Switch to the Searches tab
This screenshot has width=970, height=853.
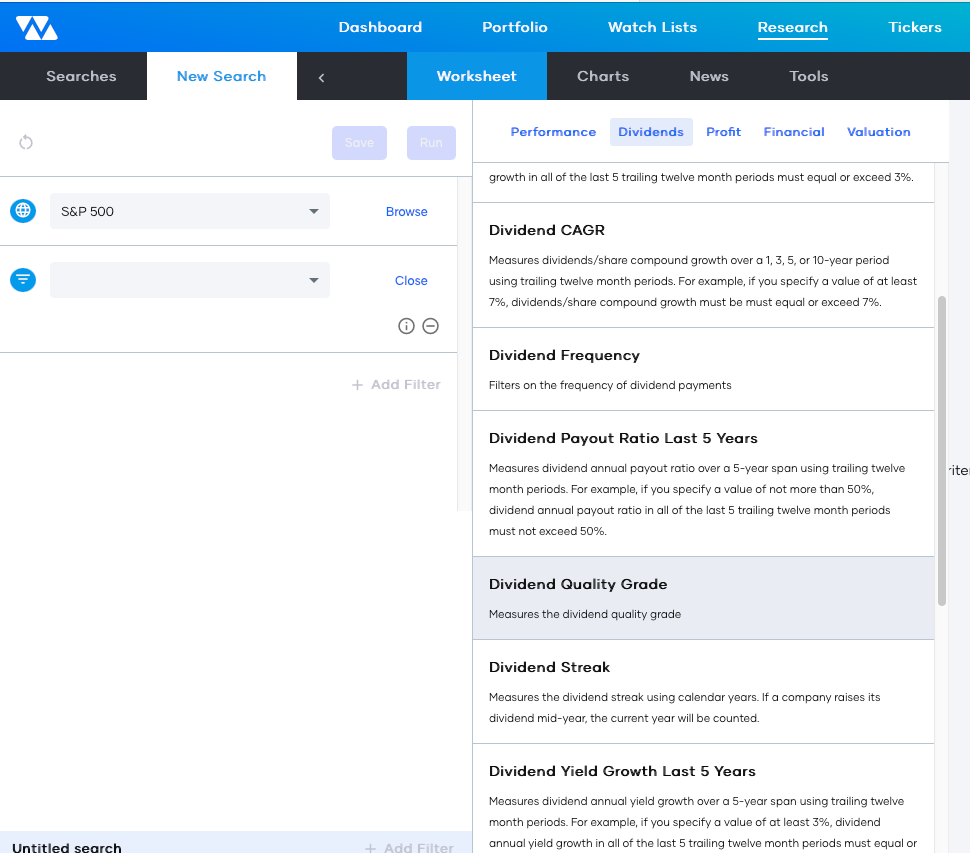tap(81, 76)
